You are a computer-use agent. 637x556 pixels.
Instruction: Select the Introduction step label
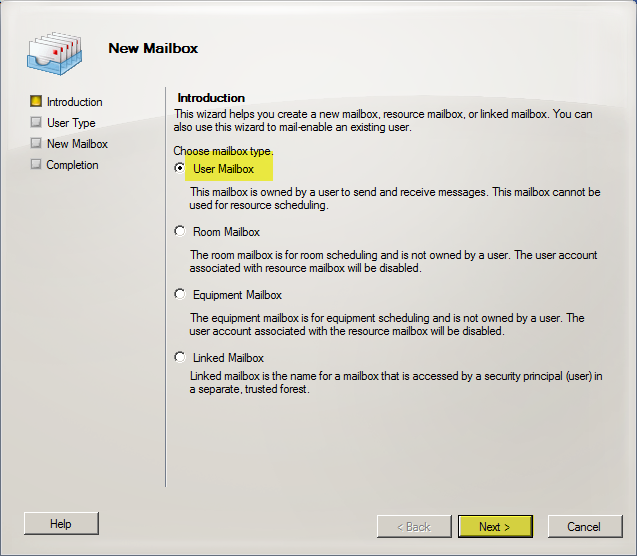[x=74, y=102]
